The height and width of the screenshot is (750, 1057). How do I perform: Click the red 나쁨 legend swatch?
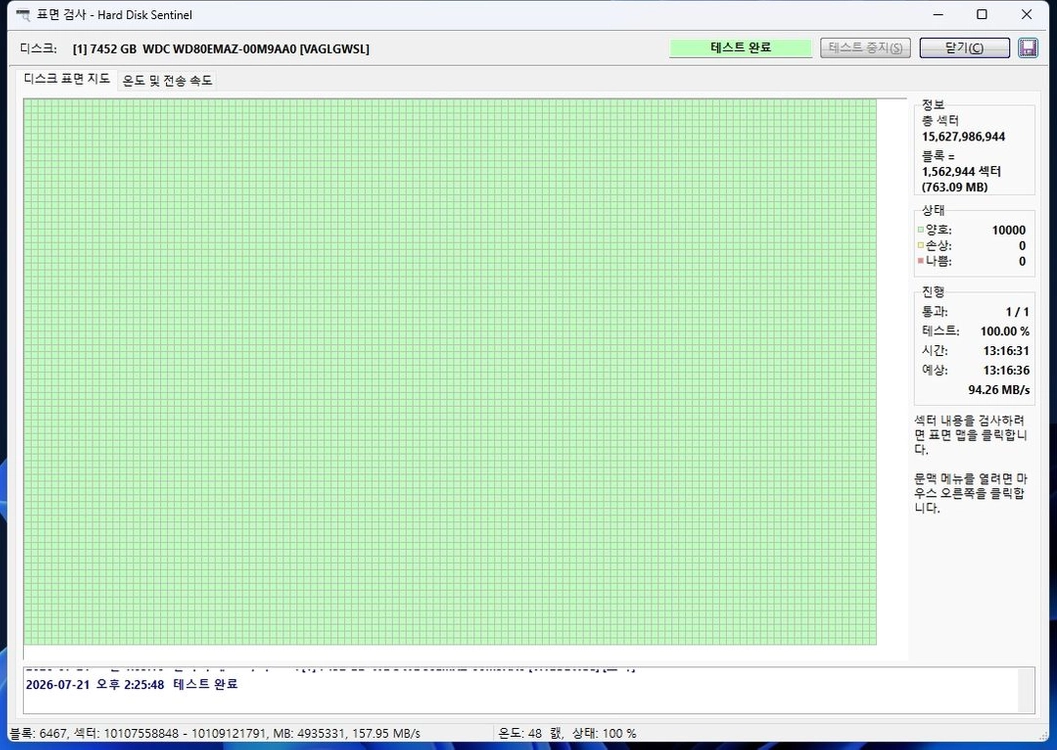[x=920, y=261]
